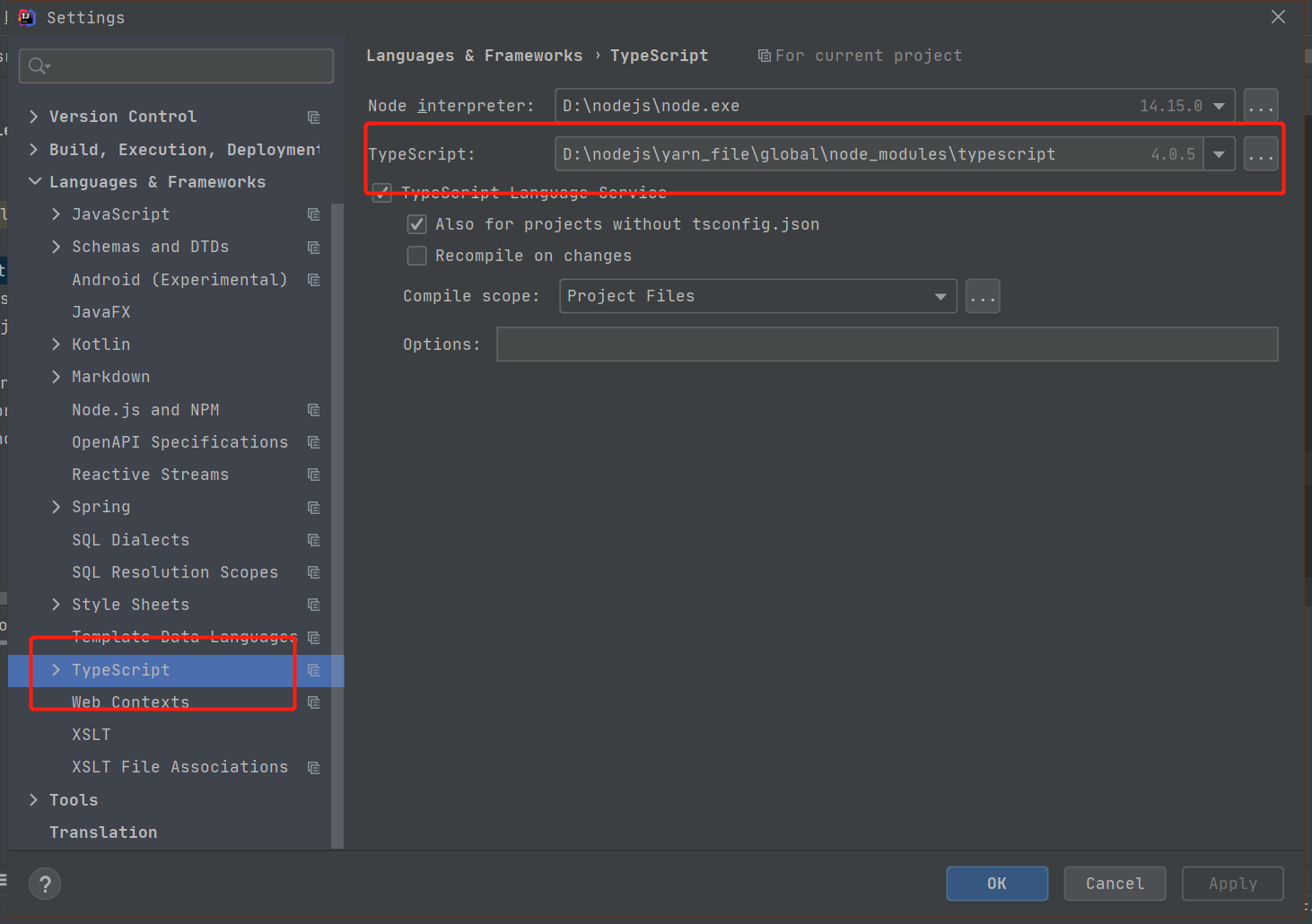The width and height of the screenshot is (1312, 924).
Task: Open the Node interpreter dropdown
Action: [1219, 106]
